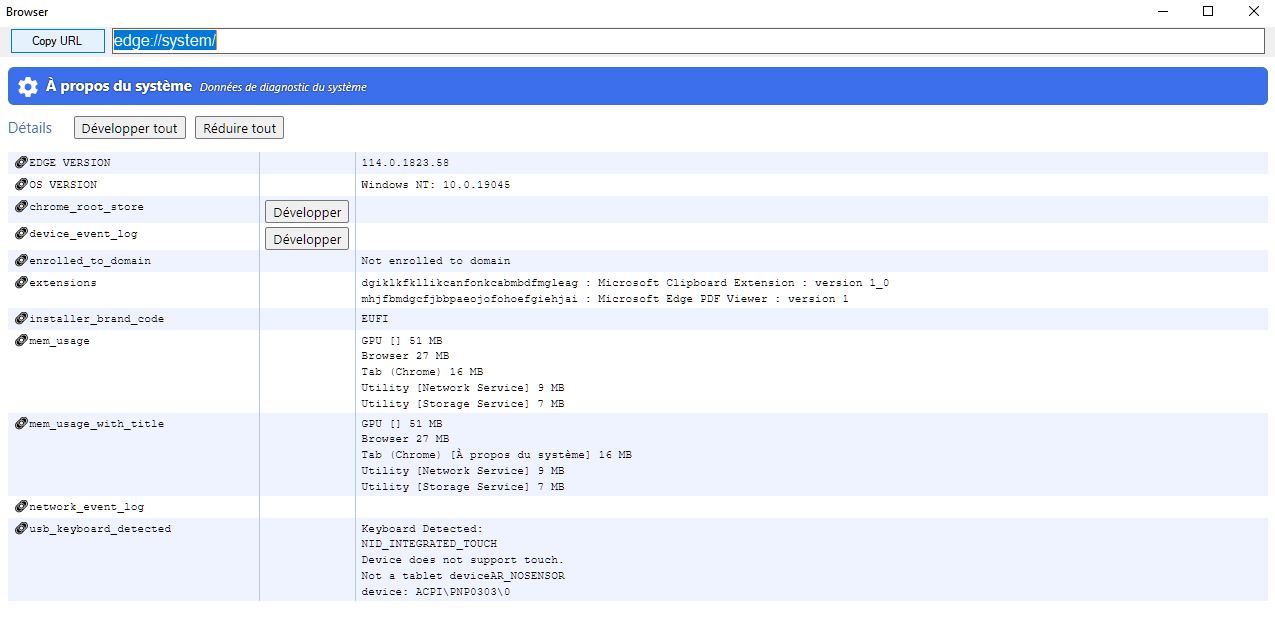This screenshot has width=1275, height=636.
Task: Click the usb_keyboard_detected anchor icon
Action: [x=21, y=529]
